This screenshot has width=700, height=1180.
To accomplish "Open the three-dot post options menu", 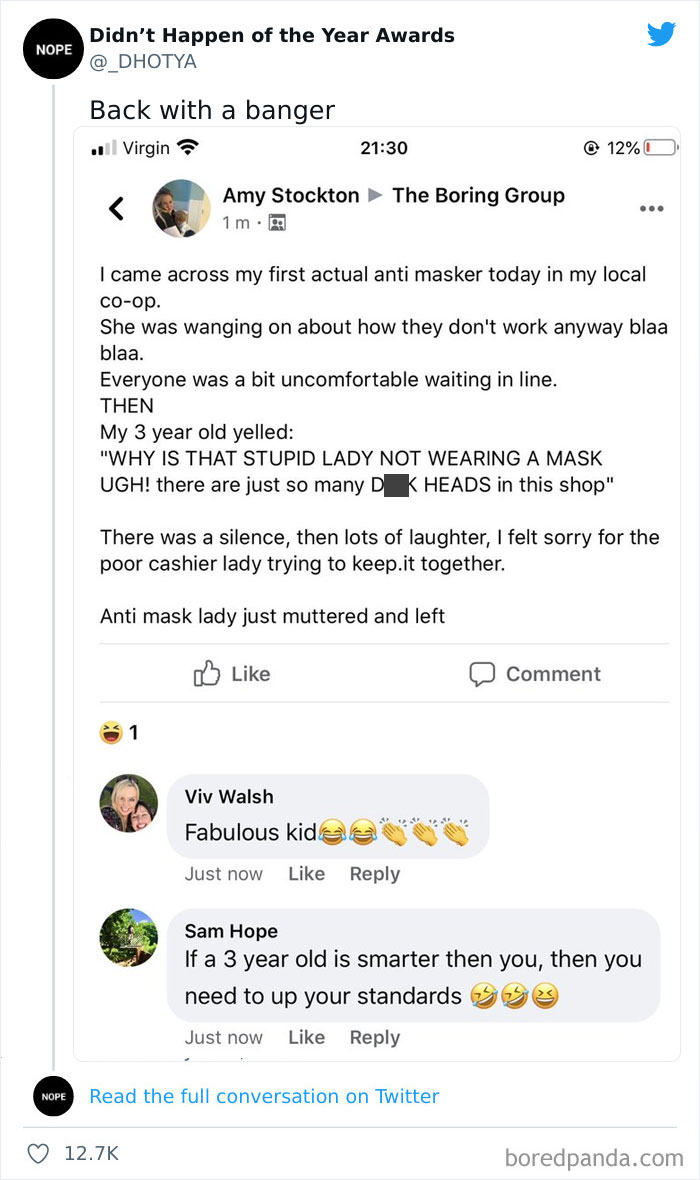I will (x=651, y=209).
